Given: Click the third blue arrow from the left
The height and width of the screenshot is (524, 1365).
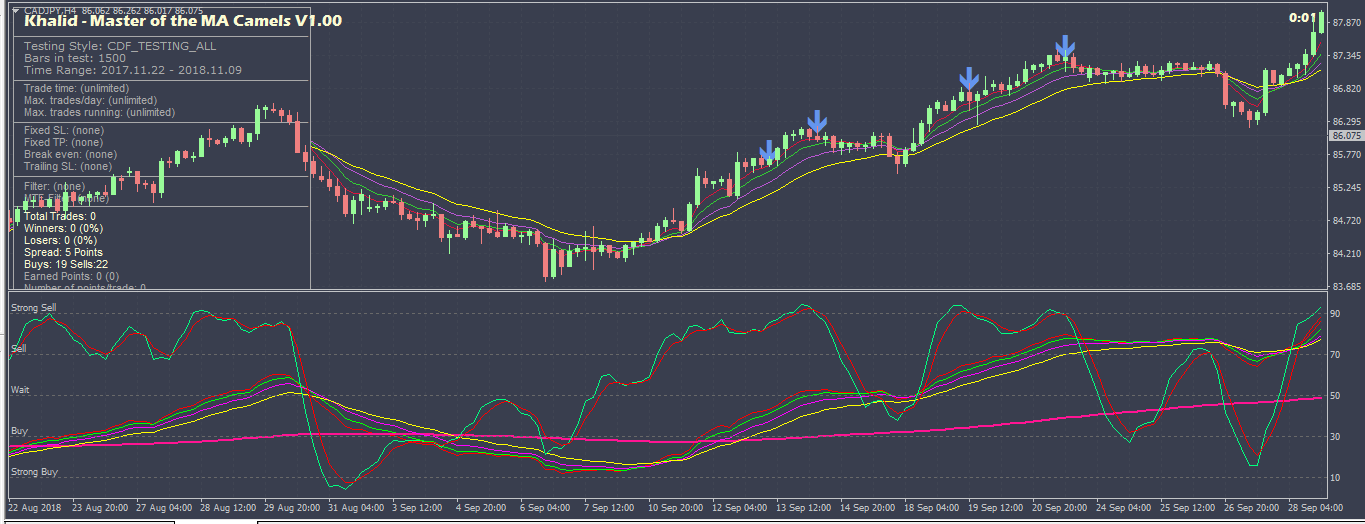Looking at the screenshot, I should tap(968, 80).
